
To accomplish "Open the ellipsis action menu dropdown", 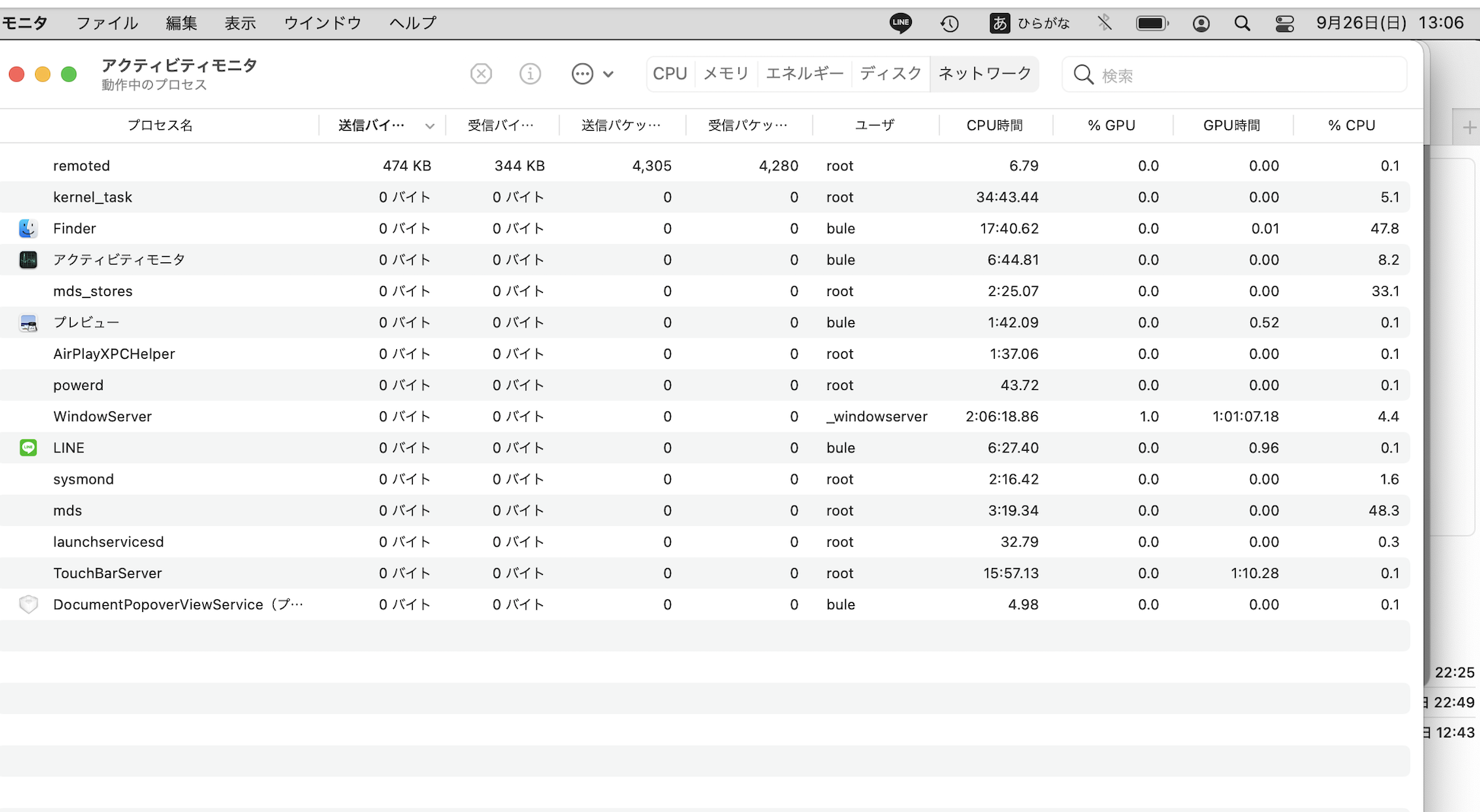I will click(592, 74).
